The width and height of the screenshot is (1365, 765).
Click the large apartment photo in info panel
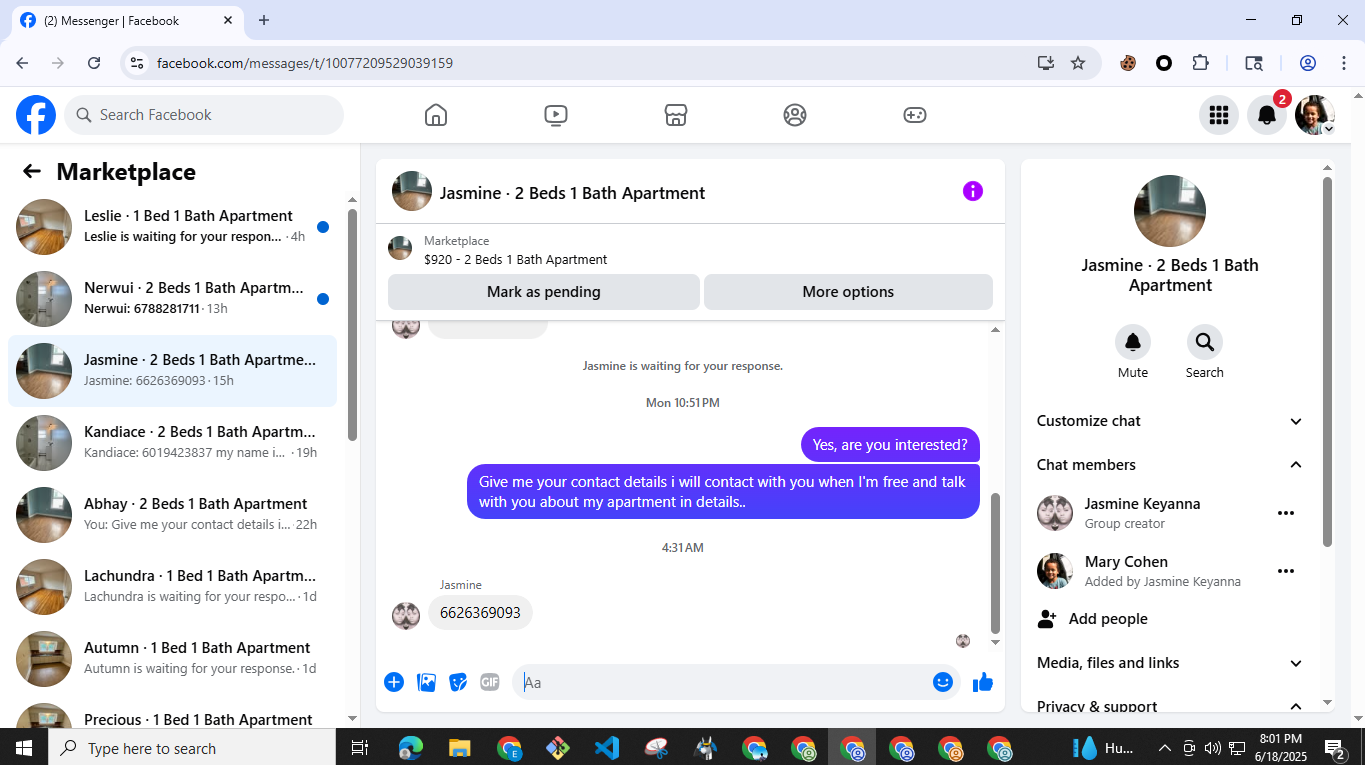tap(1170, 211)
